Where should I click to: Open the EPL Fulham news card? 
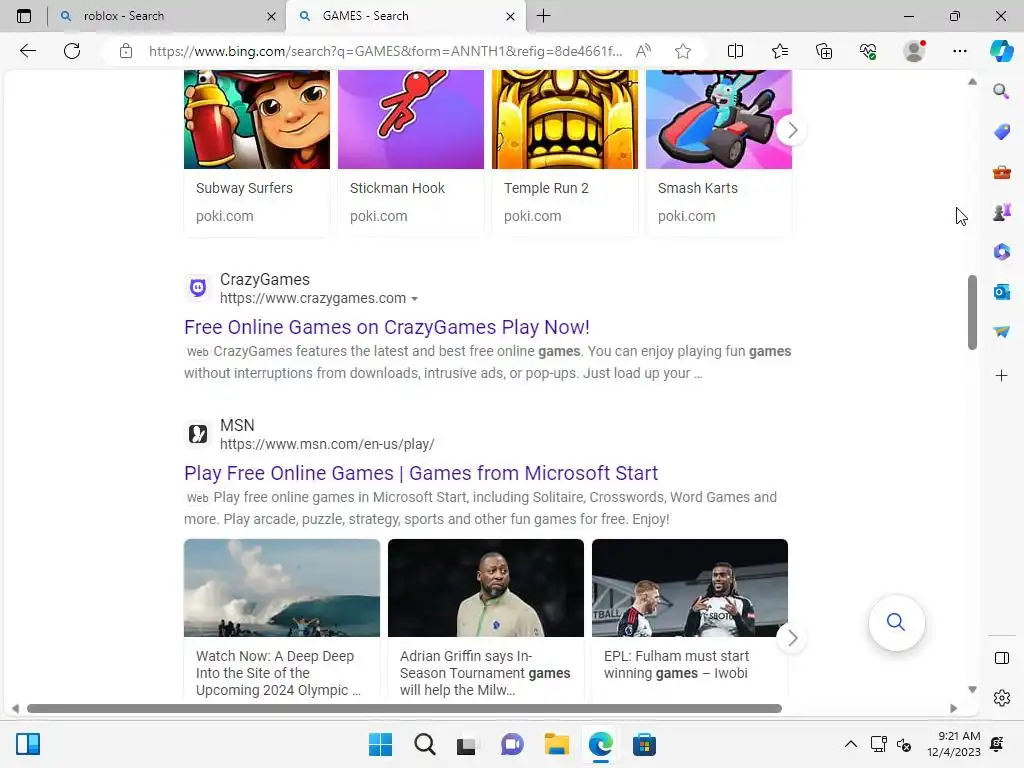coord(690,619)
